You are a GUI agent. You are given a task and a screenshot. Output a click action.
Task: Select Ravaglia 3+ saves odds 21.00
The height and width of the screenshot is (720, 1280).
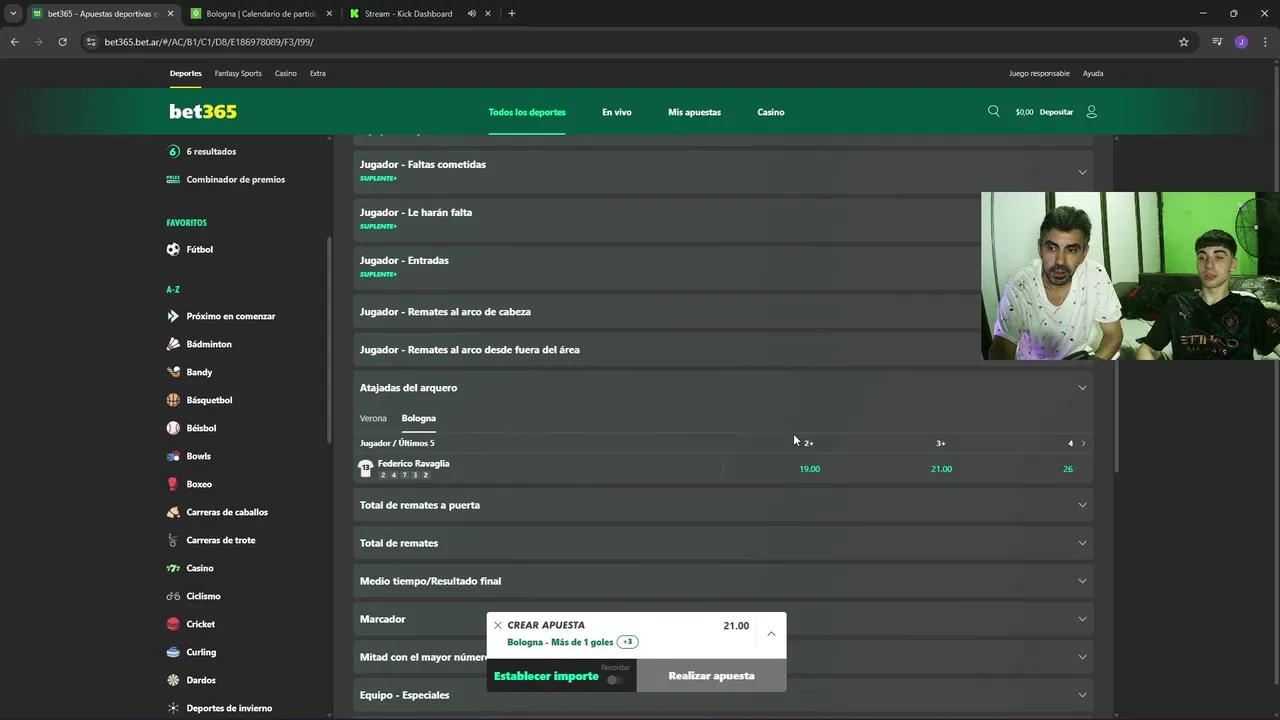click(x=941, y=469)
